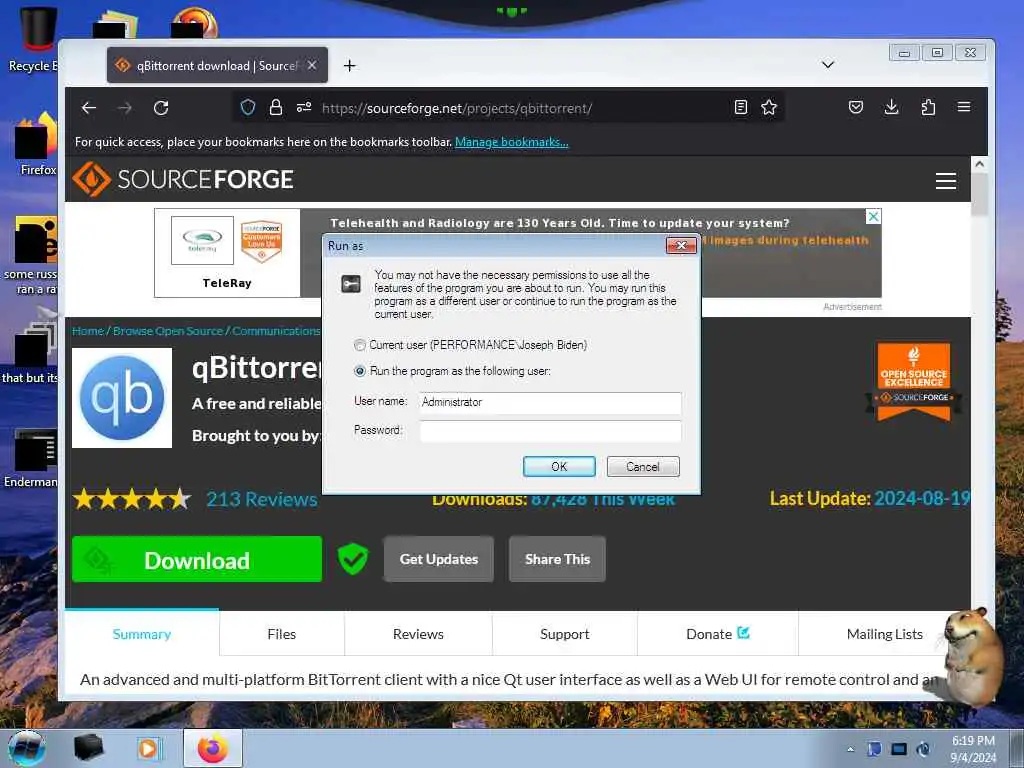Screen dimensions: 1024x768
Task: Open site permissions icon in address bar
Action: coord(304,107)
